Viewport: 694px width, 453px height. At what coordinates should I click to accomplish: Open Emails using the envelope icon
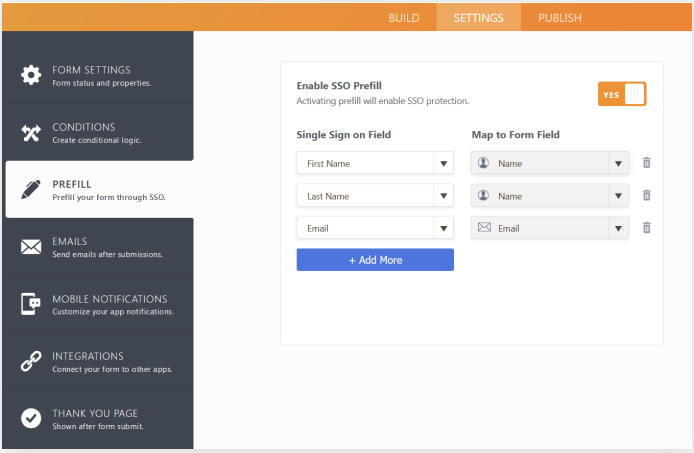[x=31, y=247]
